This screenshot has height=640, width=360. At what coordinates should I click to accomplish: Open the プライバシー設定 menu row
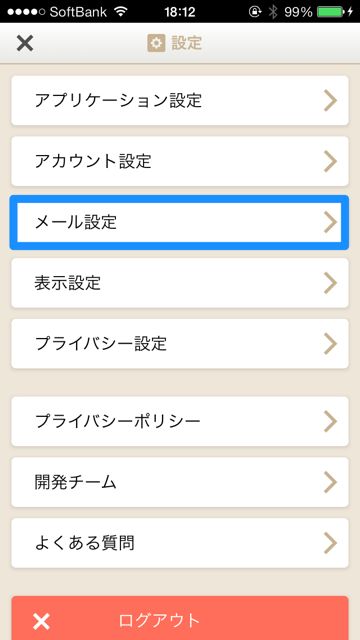click(180, 344)
